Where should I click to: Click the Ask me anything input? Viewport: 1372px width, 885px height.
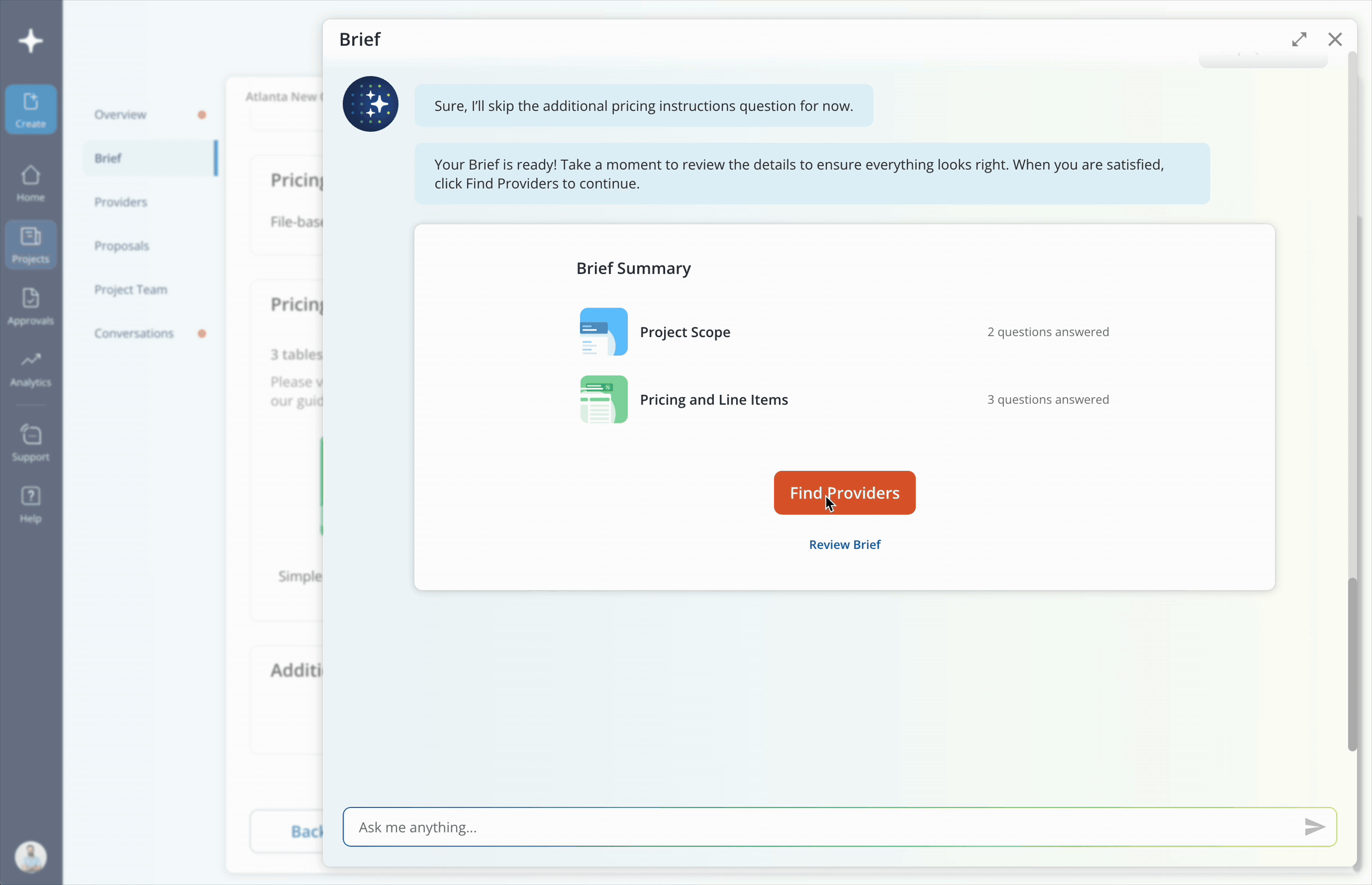coord(804,827)
